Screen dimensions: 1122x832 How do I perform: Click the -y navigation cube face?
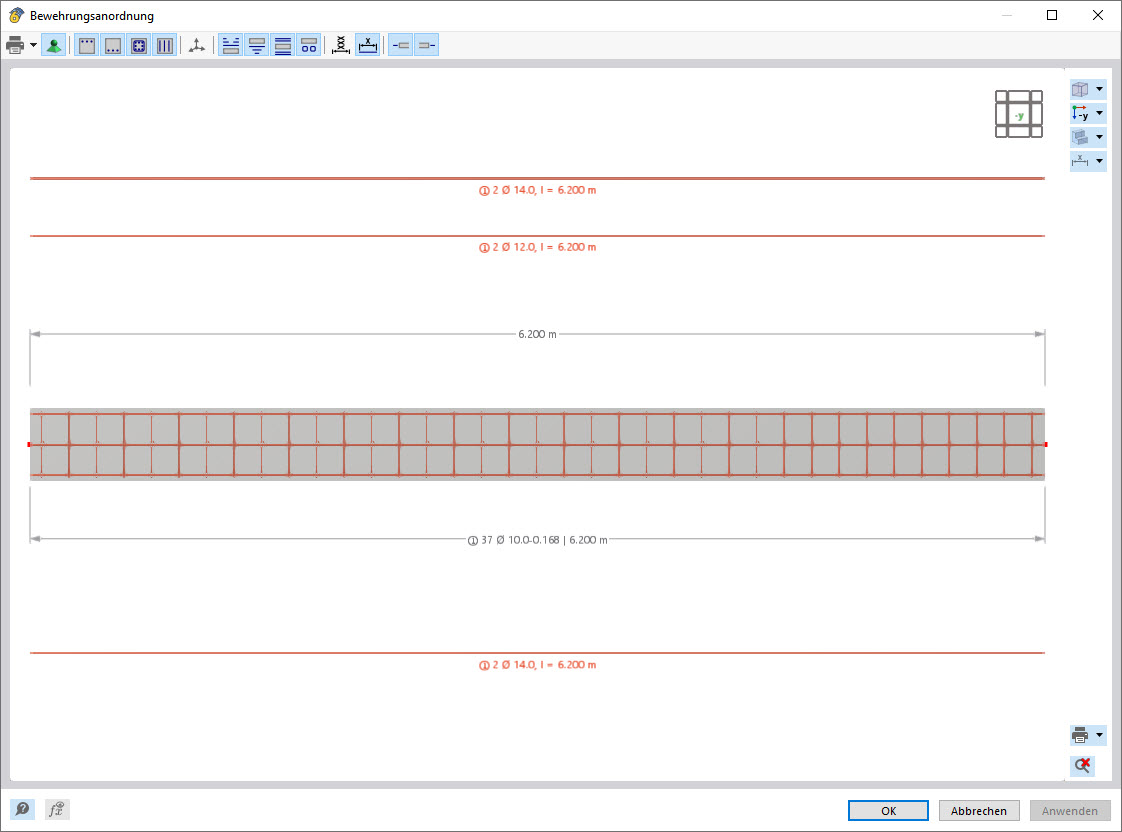(1019, 114)
